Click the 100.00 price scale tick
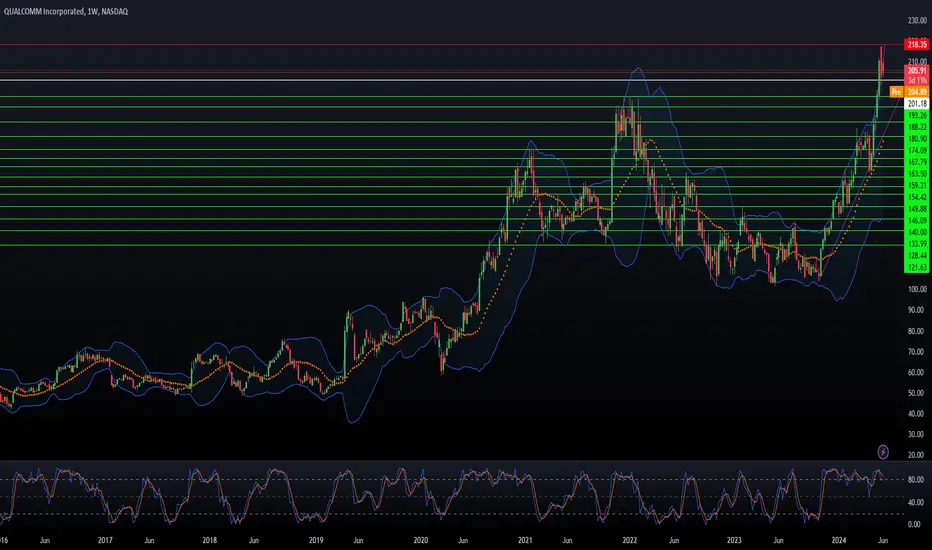Viewport: 932px width, 550px height. click(x=917, y=289)
